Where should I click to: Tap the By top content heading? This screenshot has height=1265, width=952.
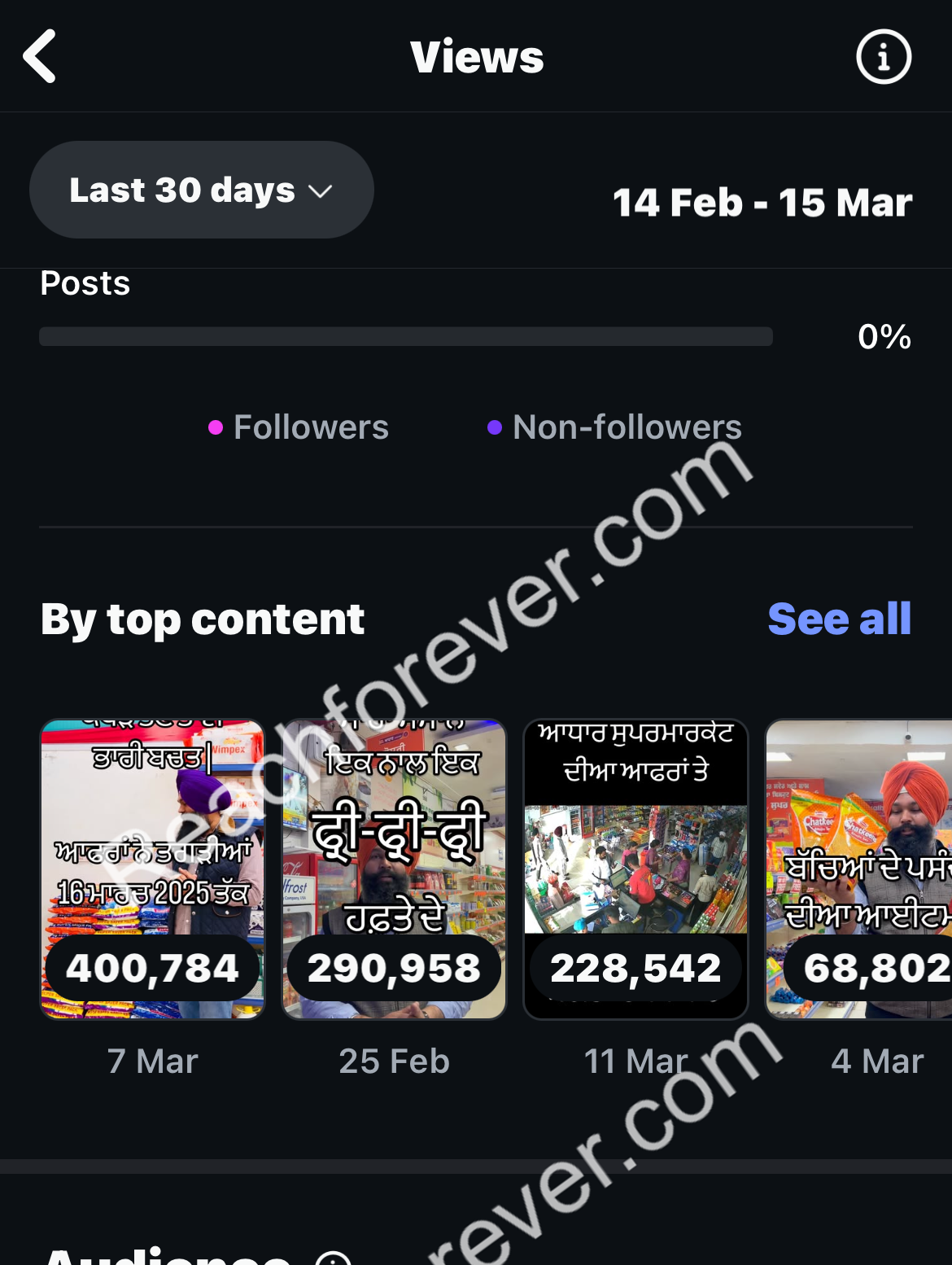[x=203, y=619]
